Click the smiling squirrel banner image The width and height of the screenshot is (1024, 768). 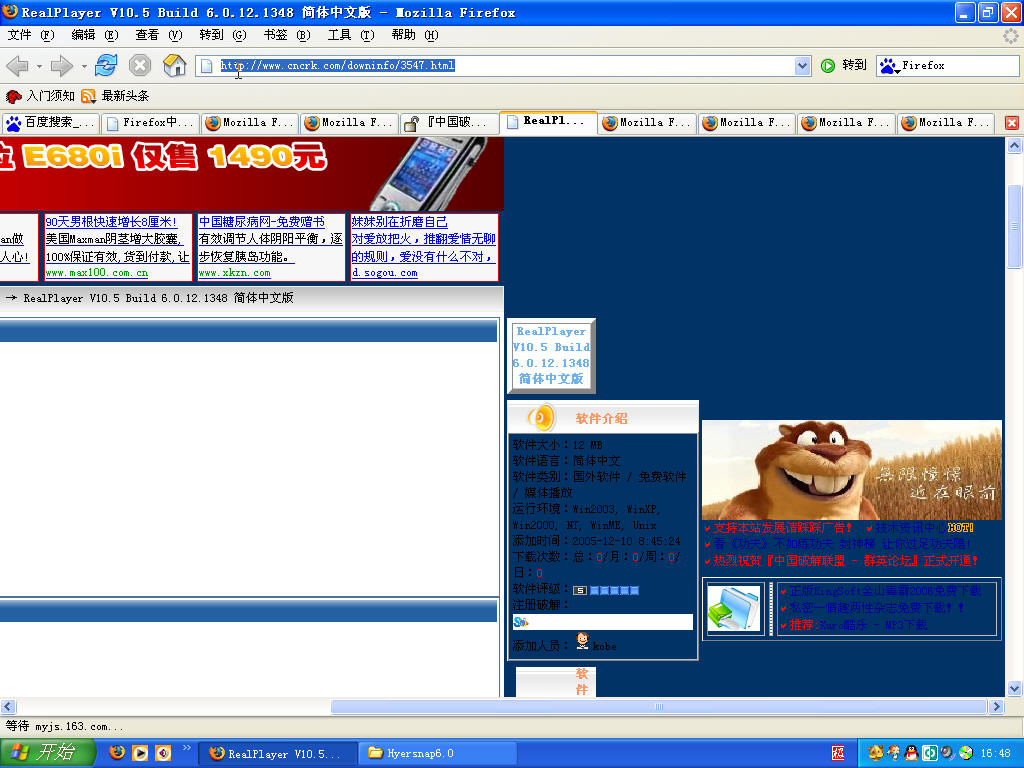(852, 470)
